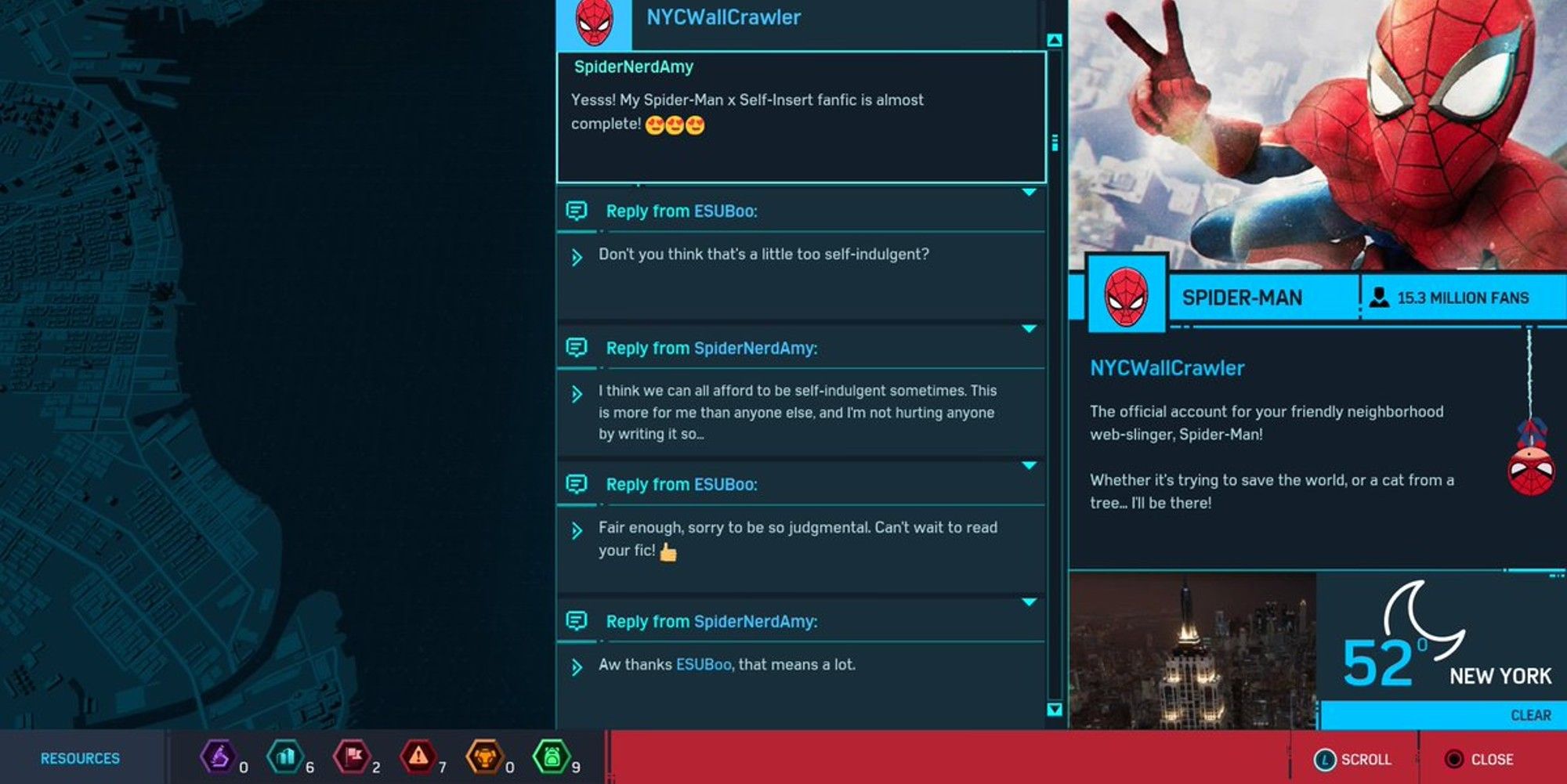Click the feed scrollbar up arrow

(1055, 40)
